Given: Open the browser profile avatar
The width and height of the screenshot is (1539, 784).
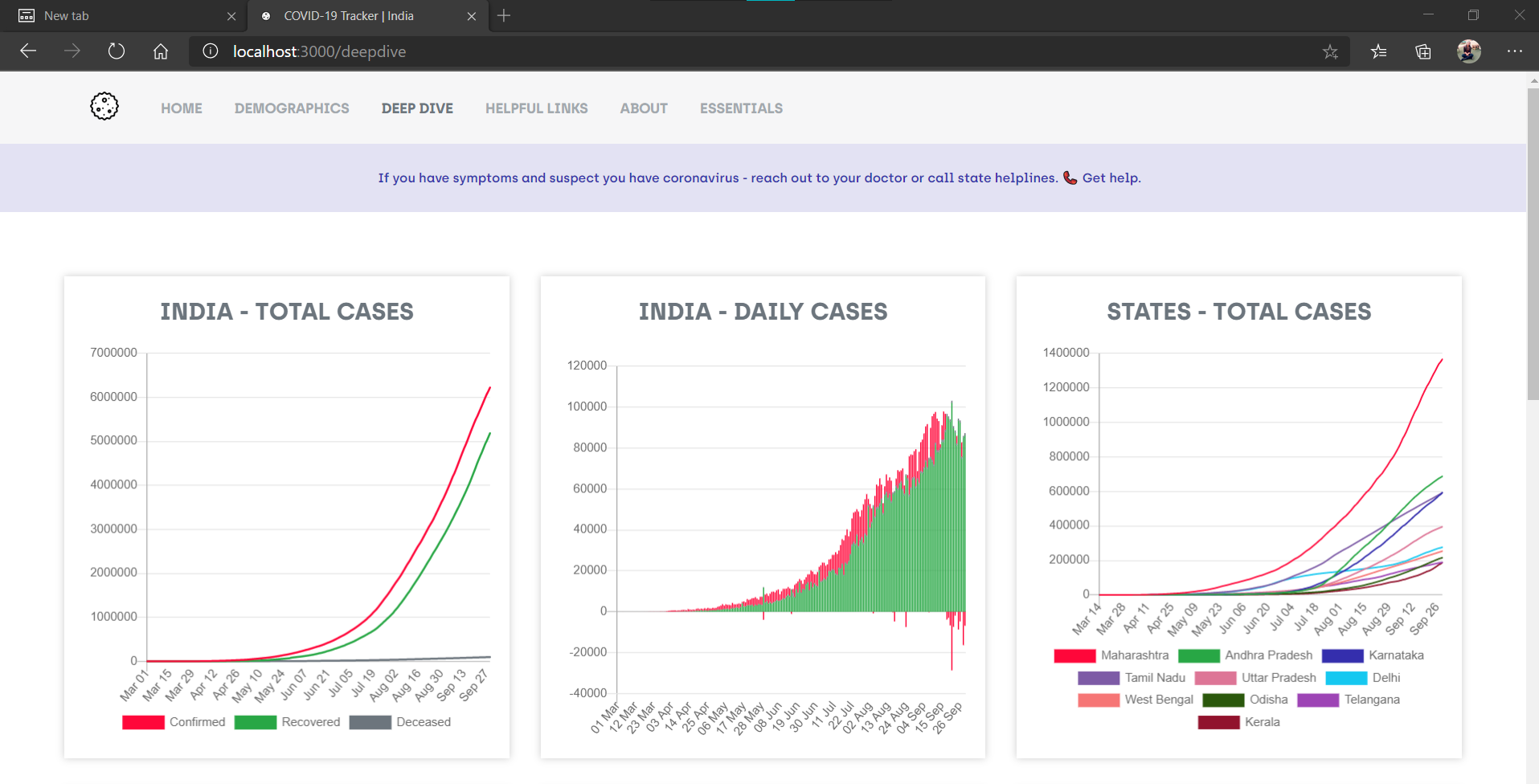Looking at the screenshot, I should (1469, 51).
